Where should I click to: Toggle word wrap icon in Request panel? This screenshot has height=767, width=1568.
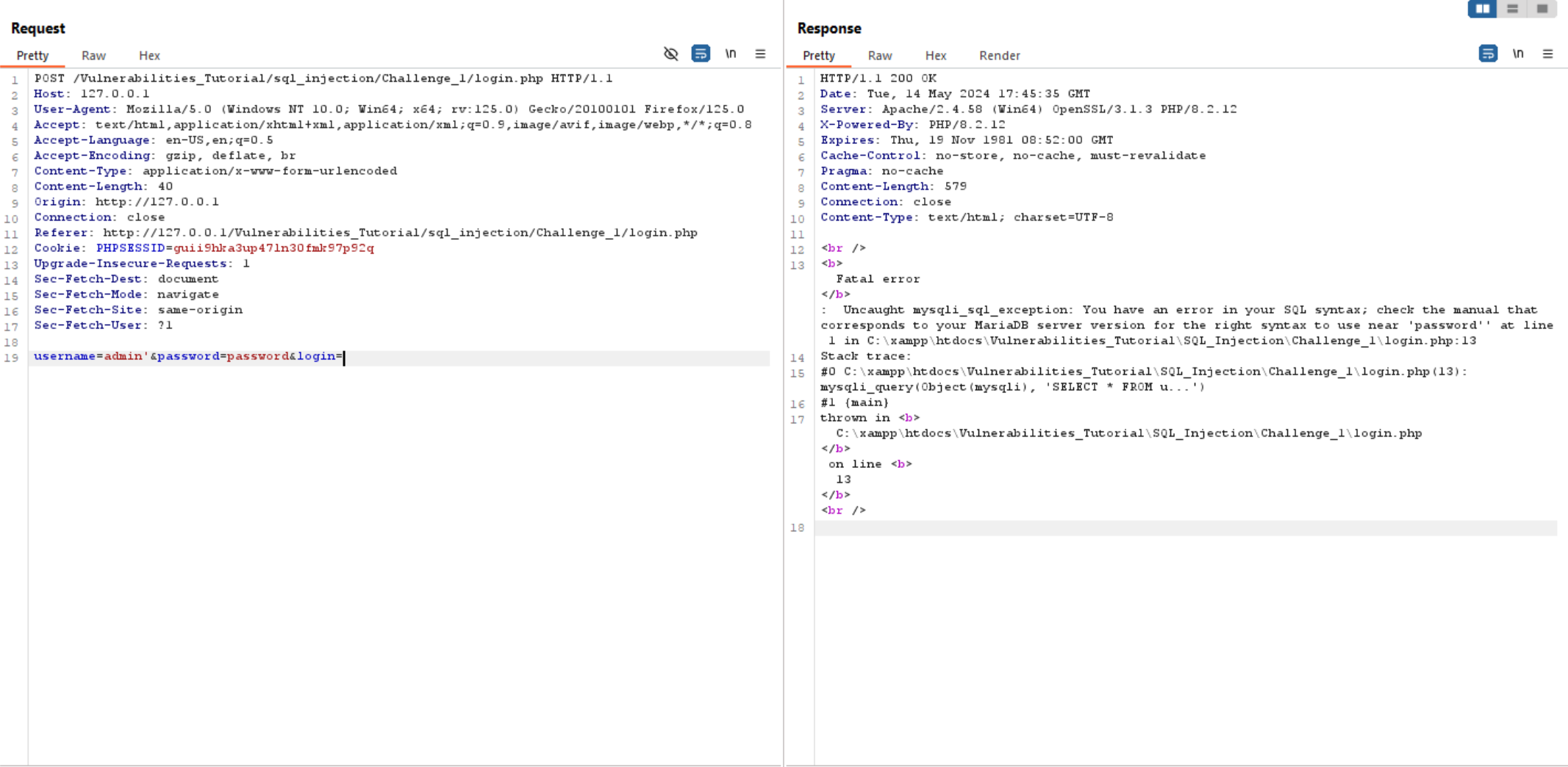701,54
